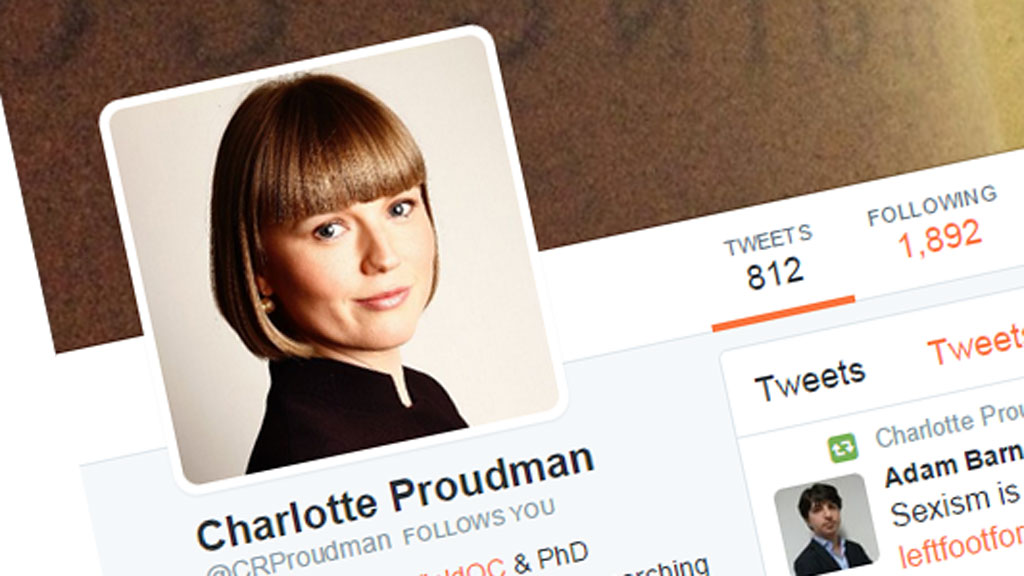1024x576 pixels.
Task: Click the 1,892 following count number
Action: (940, 239)
